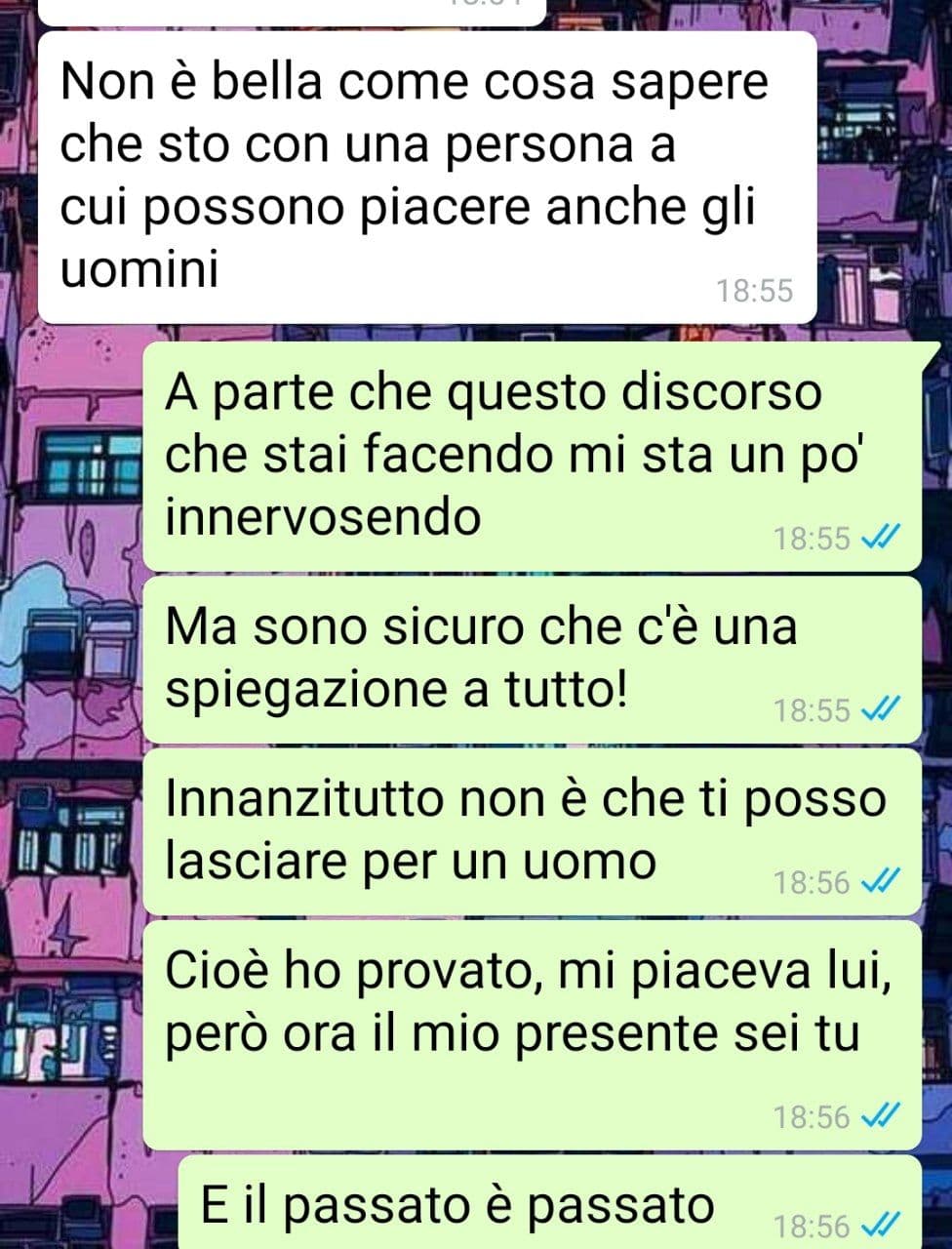
Task: Tap the check marks next to "E il passato è passato"
Action: [x=881, y=1225]
